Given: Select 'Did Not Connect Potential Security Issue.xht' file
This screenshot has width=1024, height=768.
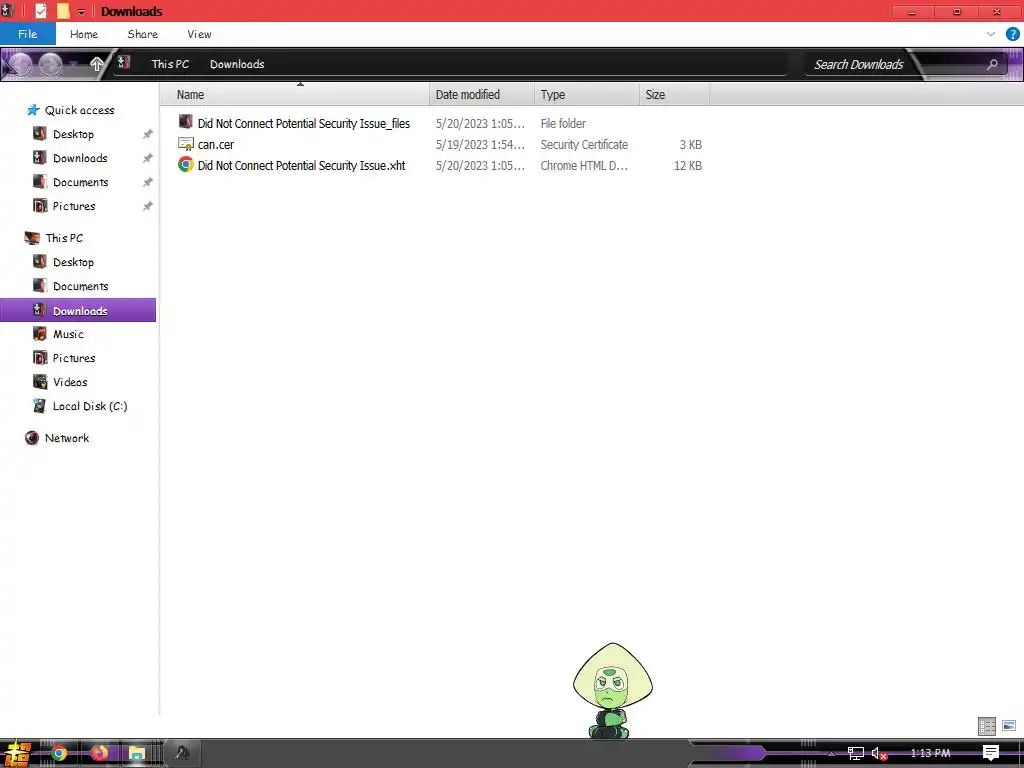Looking at the screenshot, I should coord(301,165).
